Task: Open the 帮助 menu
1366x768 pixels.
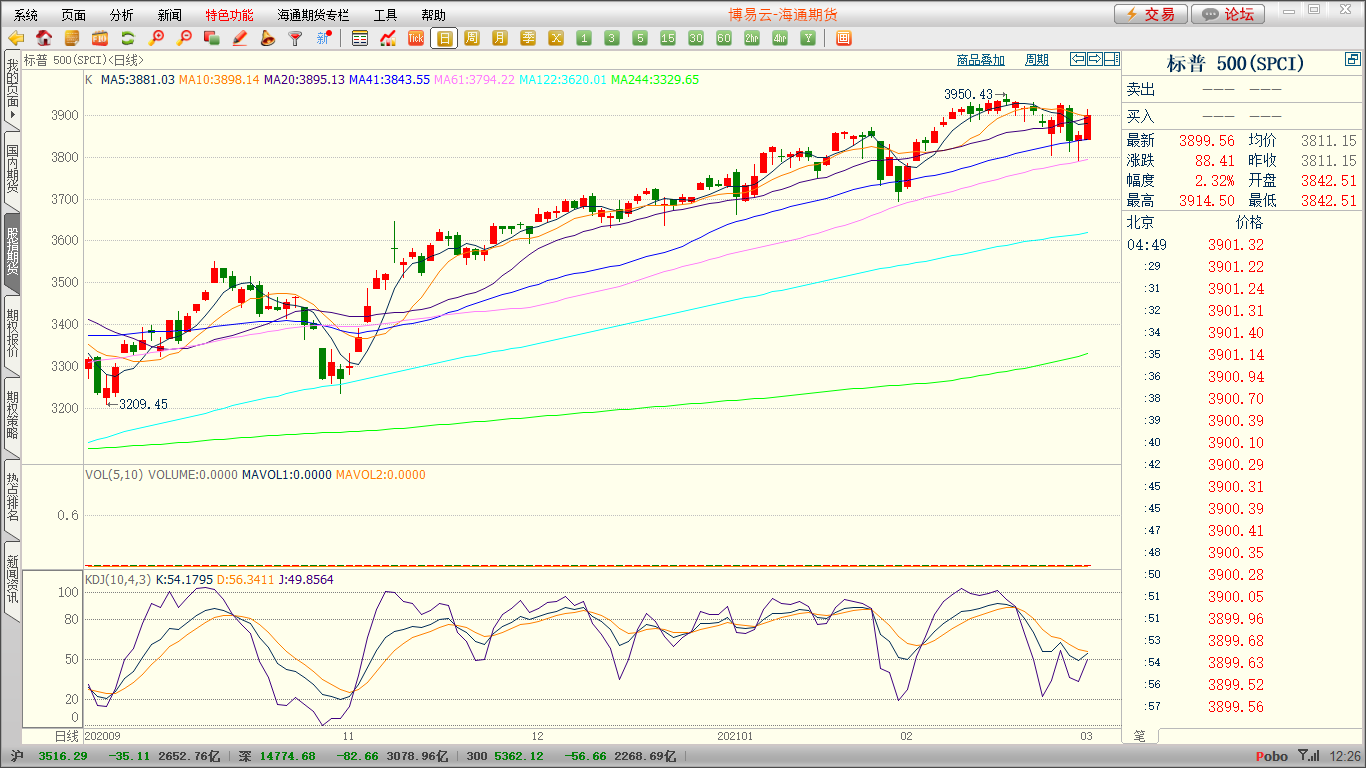Action: pyautogui.click(x=433, y=15)
